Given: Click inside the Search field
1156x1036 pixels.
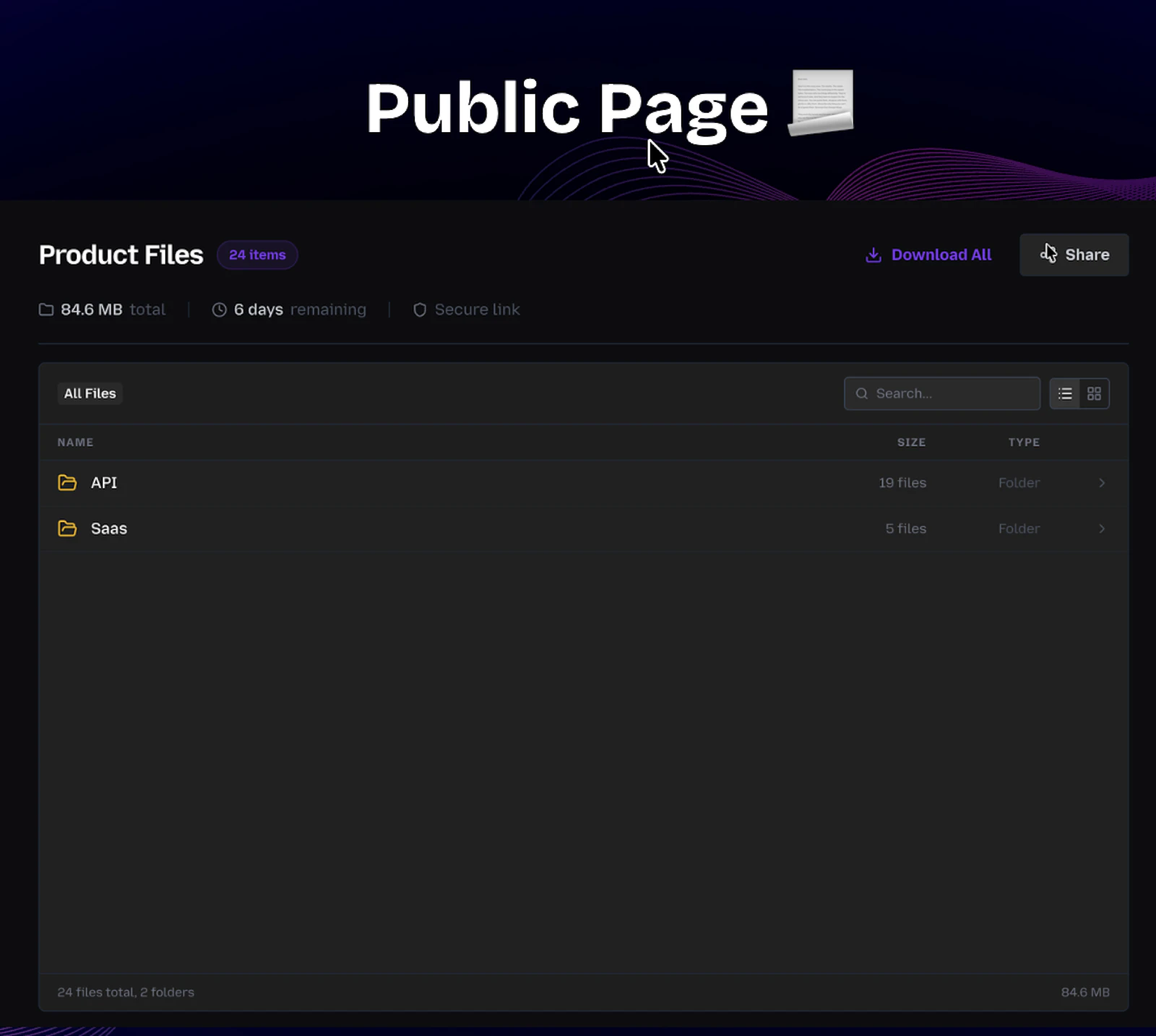Looking at the screenshot, I should coord(939,393).
